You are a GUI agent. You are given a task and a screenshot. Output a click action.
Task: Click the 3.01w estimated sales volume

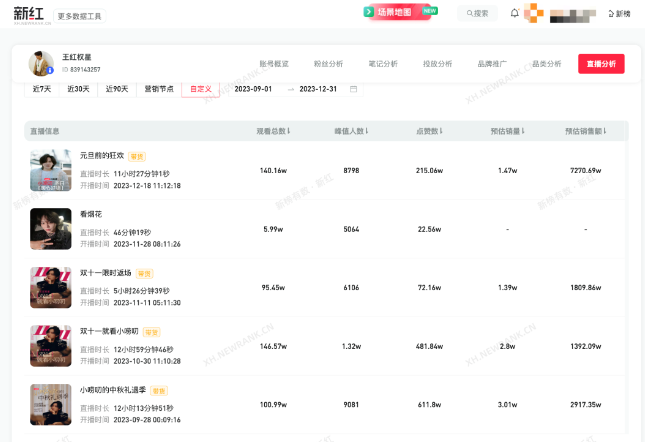point(507,405)
